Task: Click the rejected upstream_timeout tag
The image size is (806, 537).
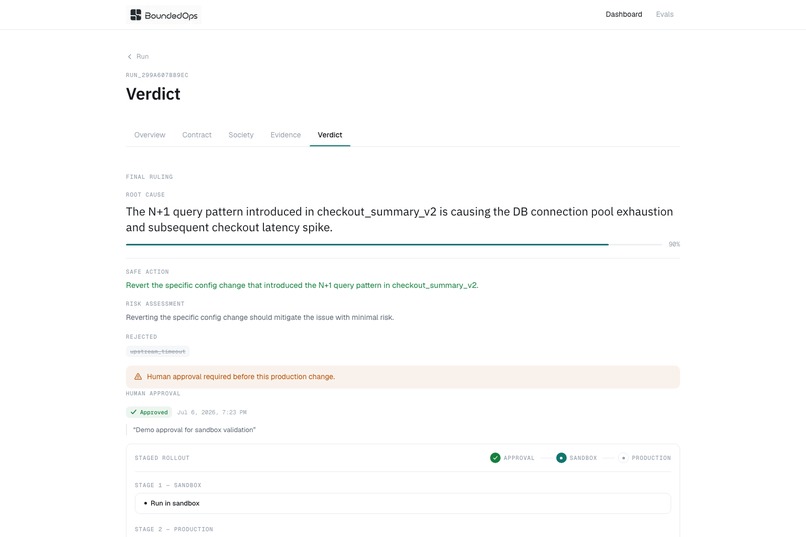Action: tap(158, 351)
